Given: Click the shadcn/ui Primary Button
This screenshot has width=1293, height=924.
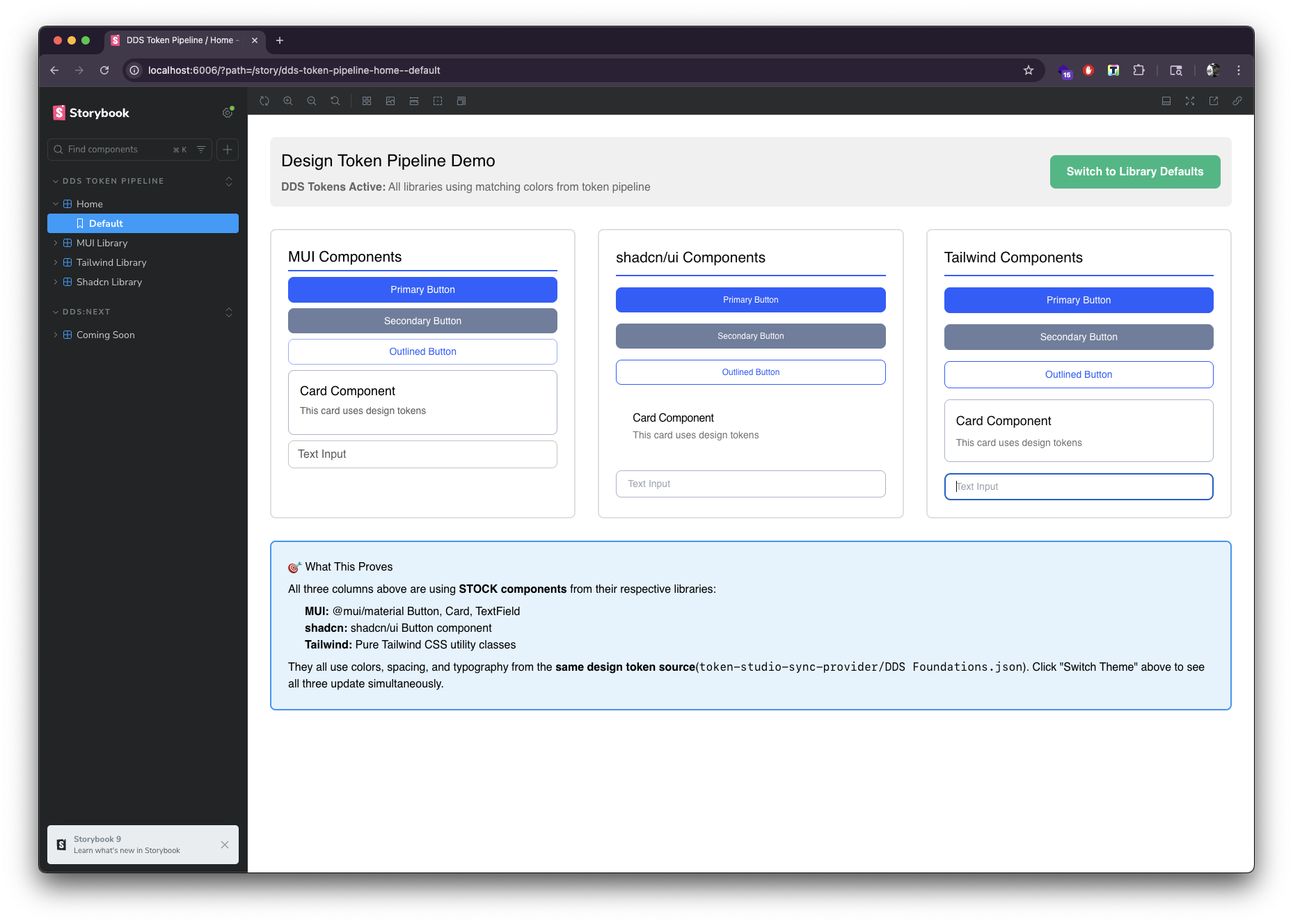Looking at the screenshot, I should [750, 300].
